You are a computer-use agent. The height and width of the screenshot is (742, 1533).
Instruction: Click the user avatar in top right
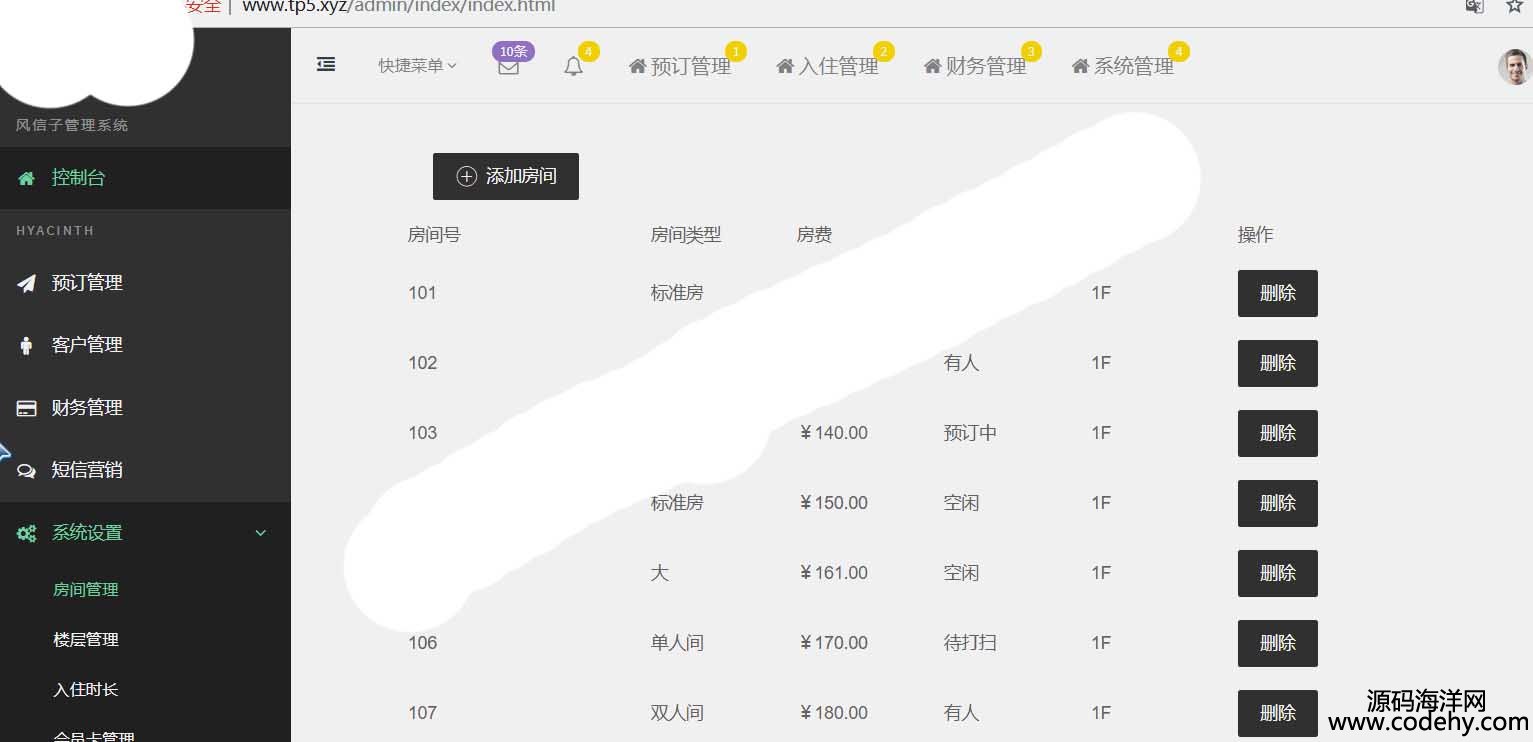(1514, 67)
